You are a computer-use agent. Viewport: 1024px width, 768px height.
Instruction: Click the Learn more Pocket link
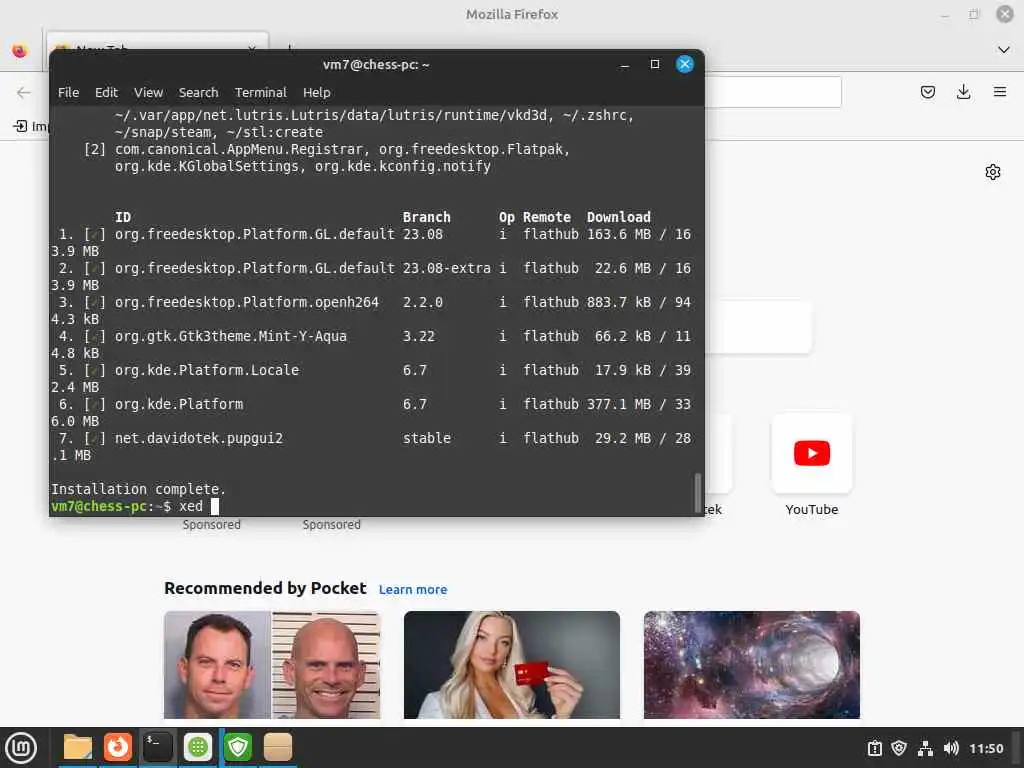pyautogui.click(x=413, y=590)
